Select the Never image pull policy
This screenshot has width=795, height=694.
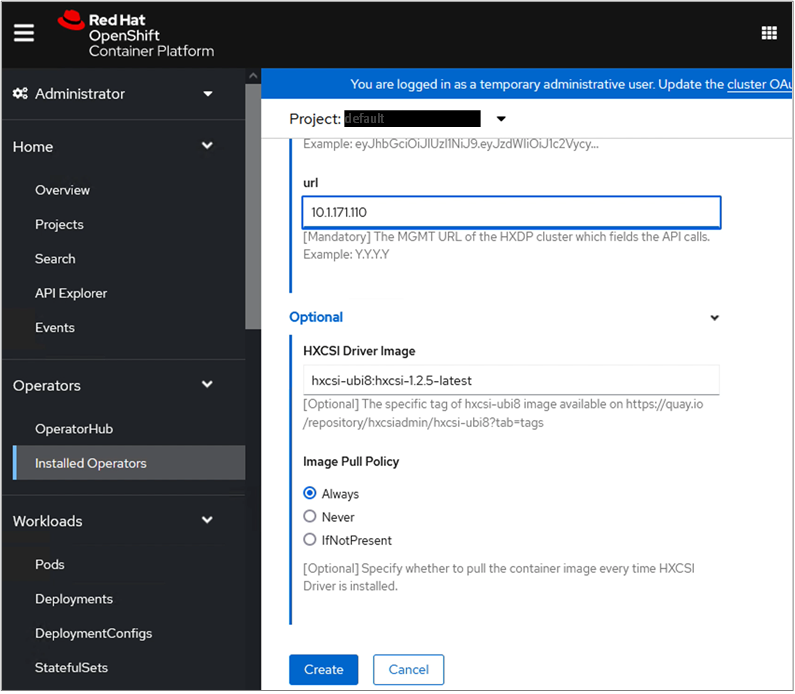(x=309, y=517)
